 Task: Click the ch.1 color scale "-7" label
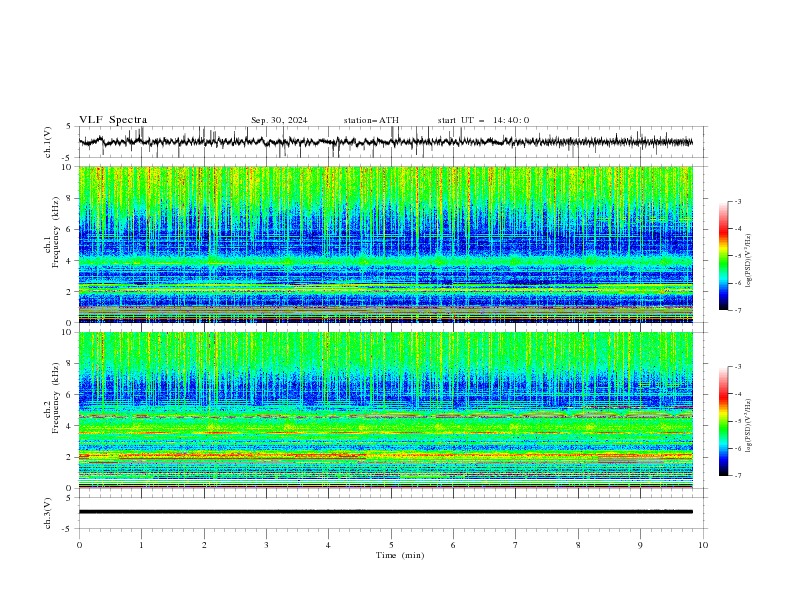(737, 310)
